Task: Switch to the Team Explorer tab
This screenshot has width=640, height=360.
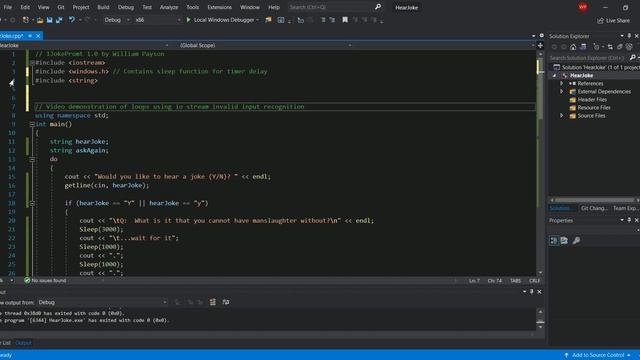Action: click(625, 208)
